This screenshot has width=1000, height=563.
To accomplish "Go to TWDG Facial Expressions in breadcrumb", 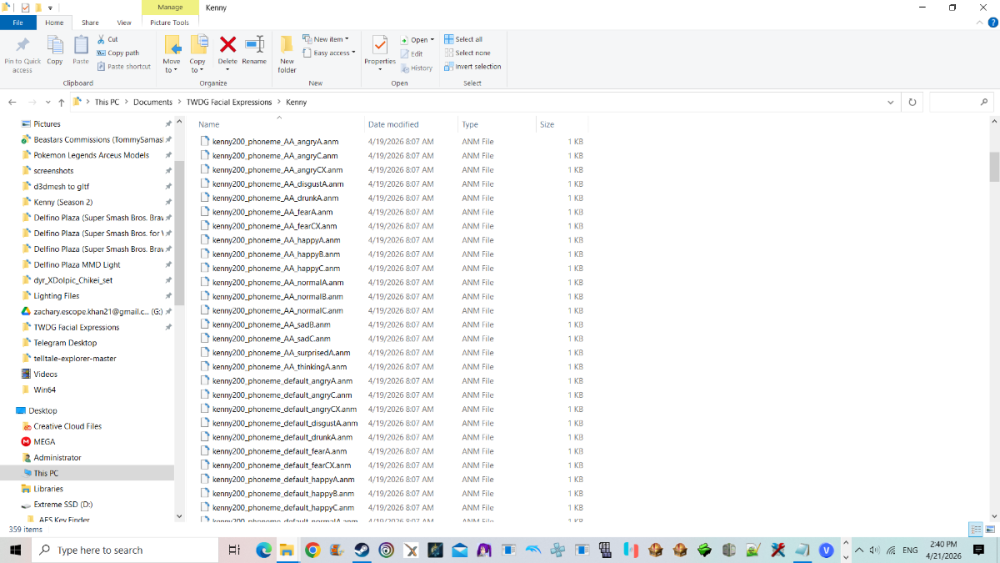I will pyautogui.click(x=229, y=102).
